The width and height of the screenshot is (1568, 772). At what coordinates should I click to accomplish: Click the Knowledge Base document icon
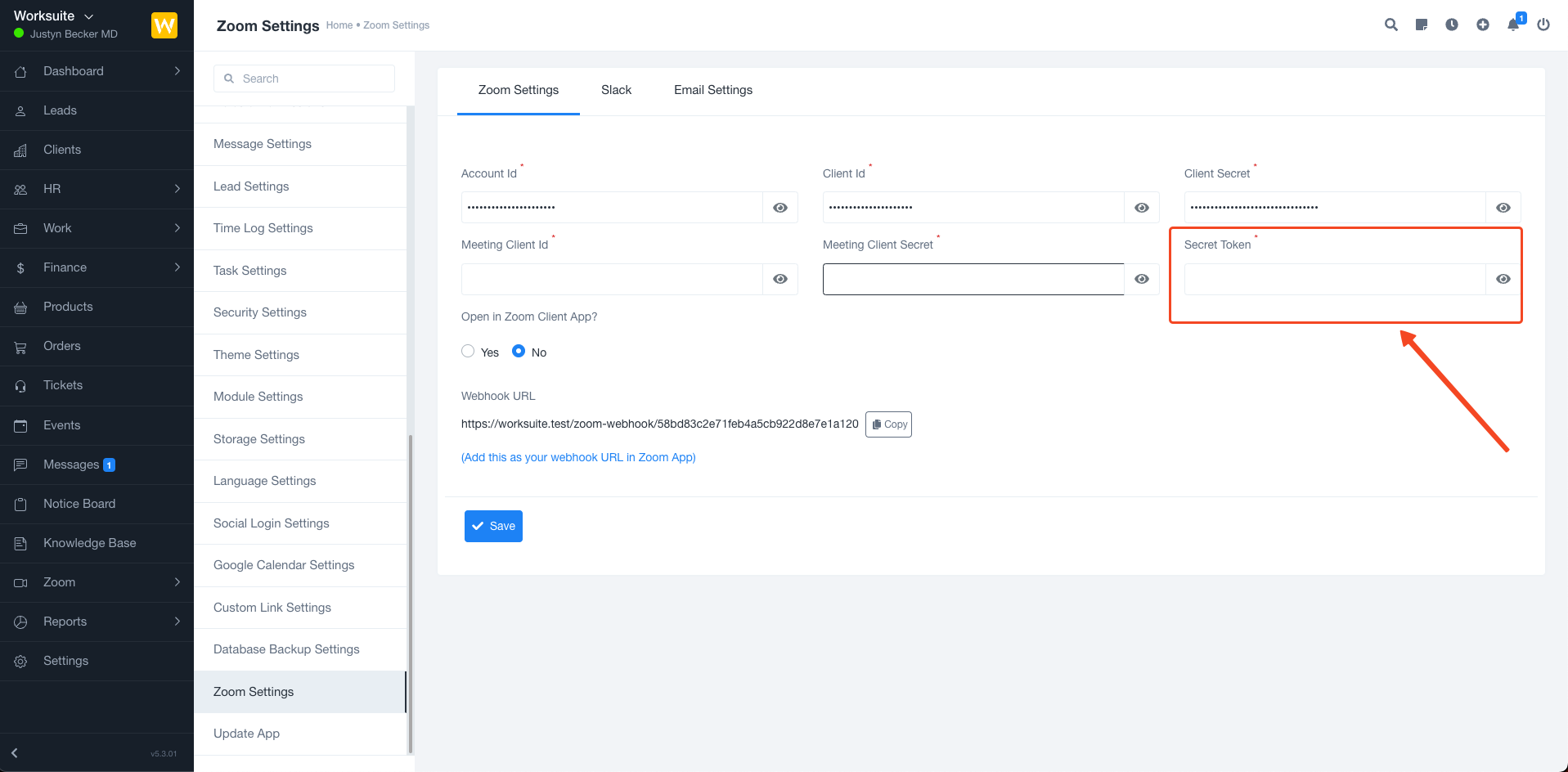click(20, 543)
